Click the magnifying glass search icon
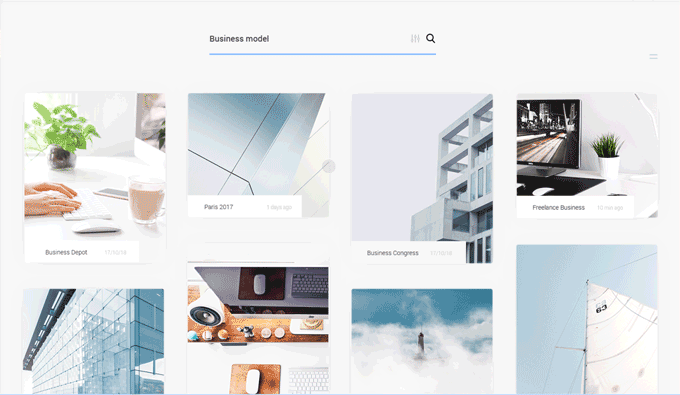This screenshot has height=395, width=680. [431, 38]
